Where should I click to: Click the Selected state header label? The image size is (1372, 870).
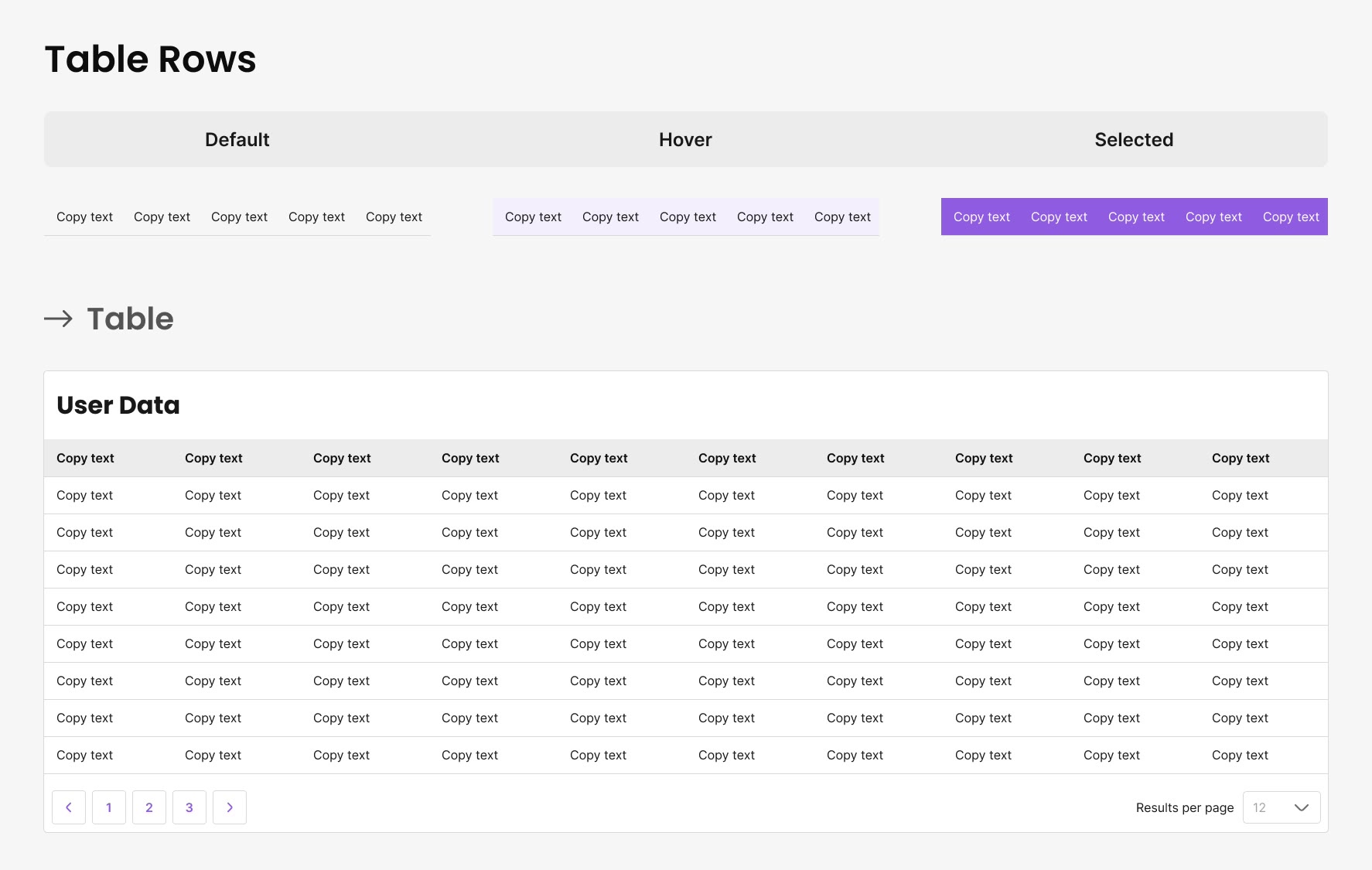tap(1134, 140)
